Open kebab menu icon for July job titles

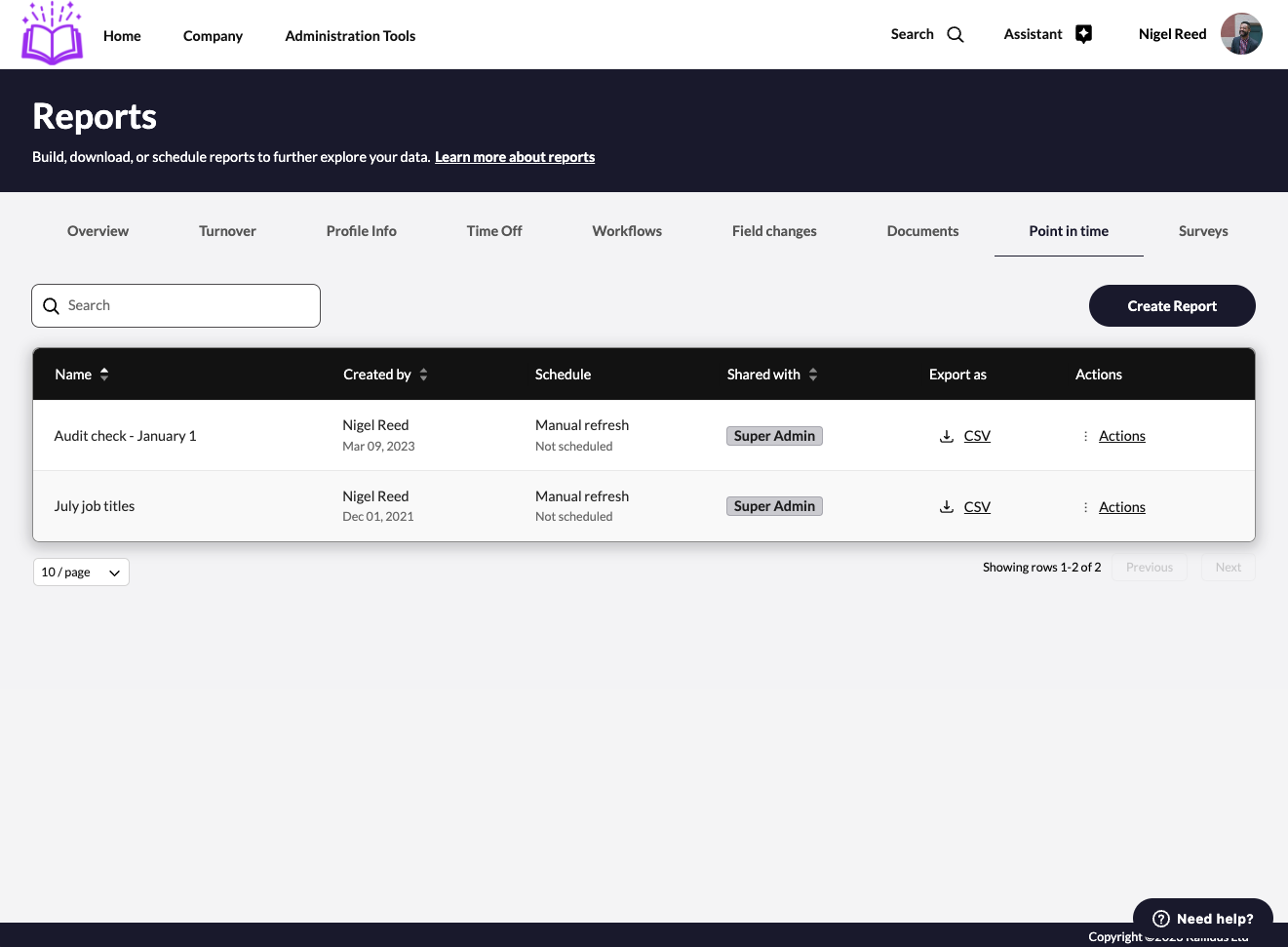[x=1085, y=507]
